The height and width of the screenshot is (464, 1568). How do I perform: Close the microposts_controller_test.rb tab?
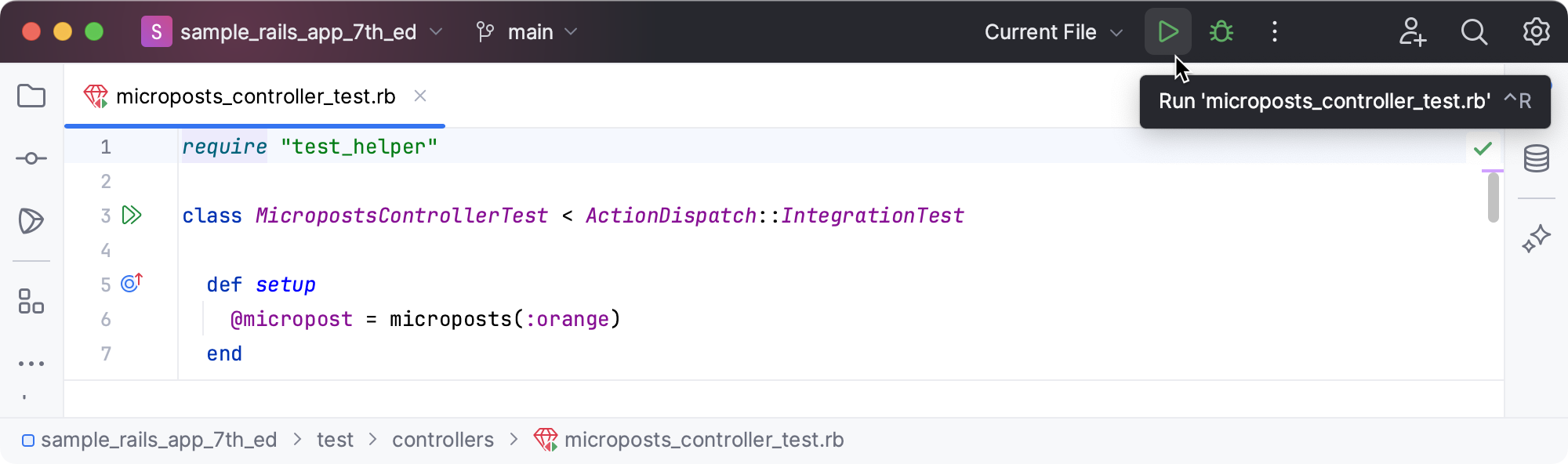[x=420, y=96]
